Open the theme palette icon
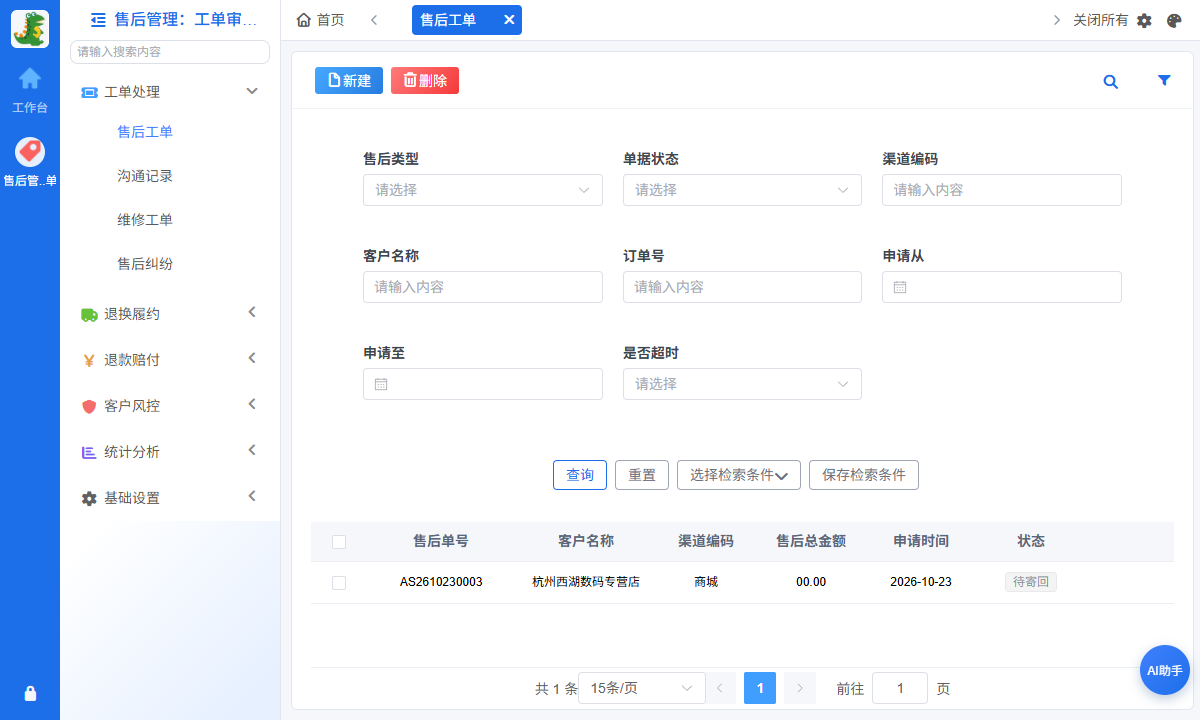The height and width of the screenshot is (720, 1200). pyautogui.click(x=1174, y=20)
